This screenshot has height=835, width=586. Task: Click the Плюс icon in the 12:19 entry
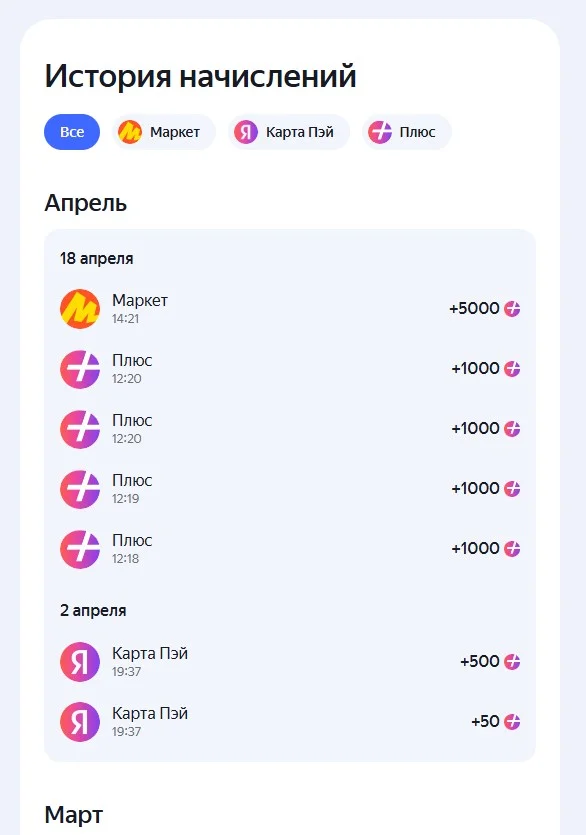[x=80, y=489]
